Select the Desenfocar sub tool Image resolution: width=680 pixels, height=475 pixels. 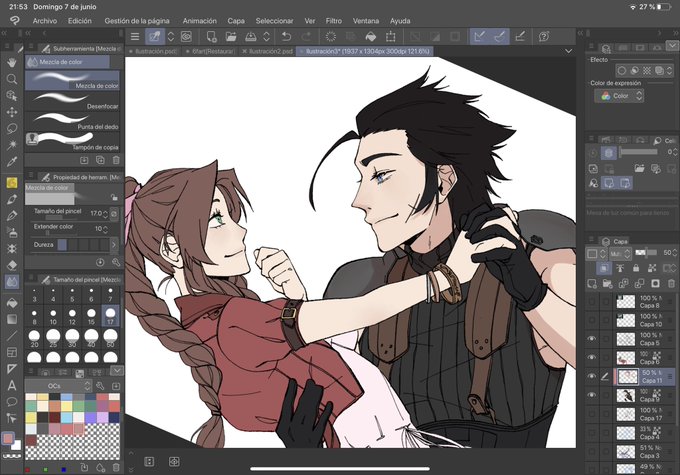tap(72, 101)
